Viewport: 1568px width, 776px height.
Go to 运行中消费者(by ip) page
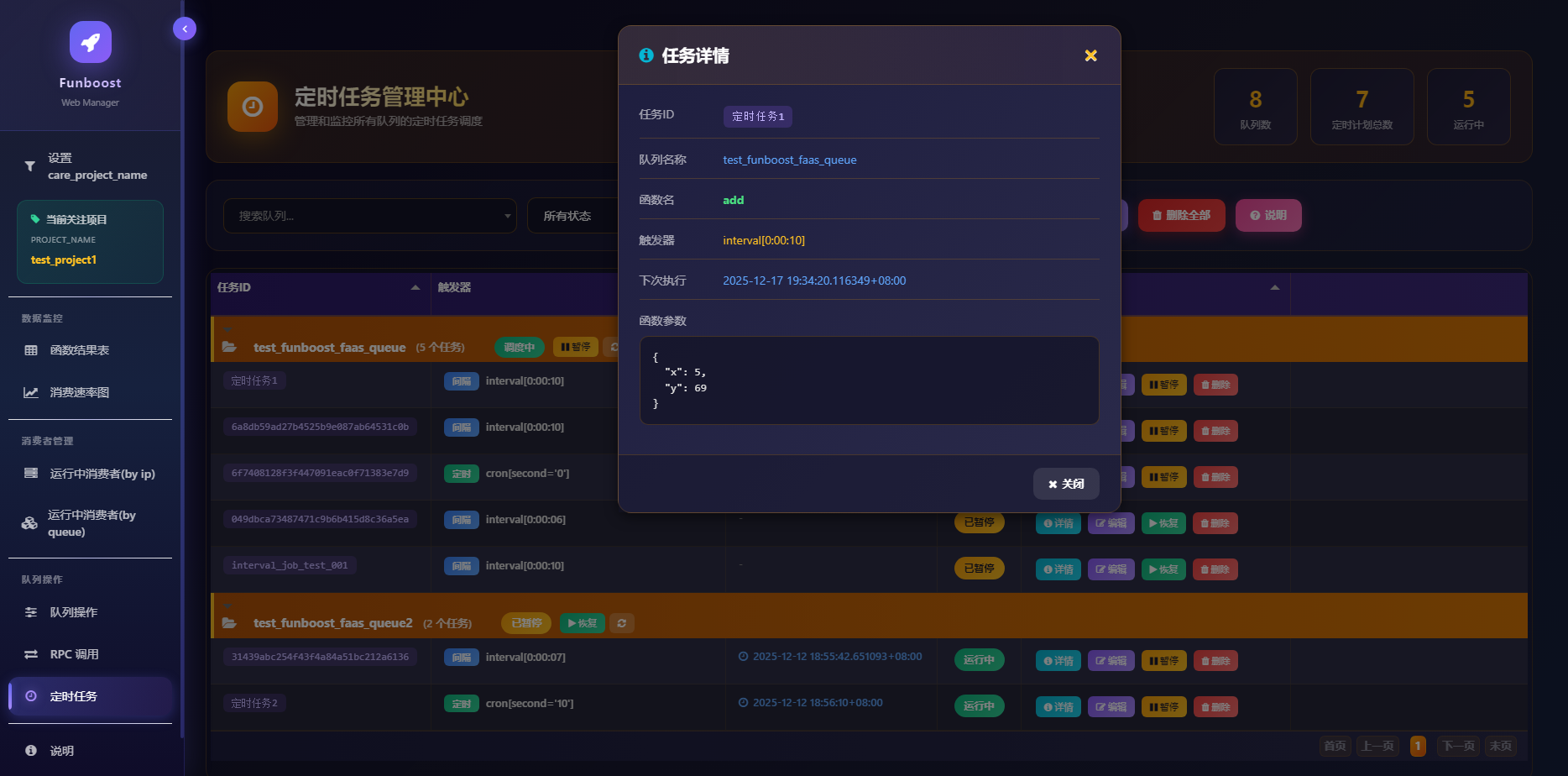[90, 474]
